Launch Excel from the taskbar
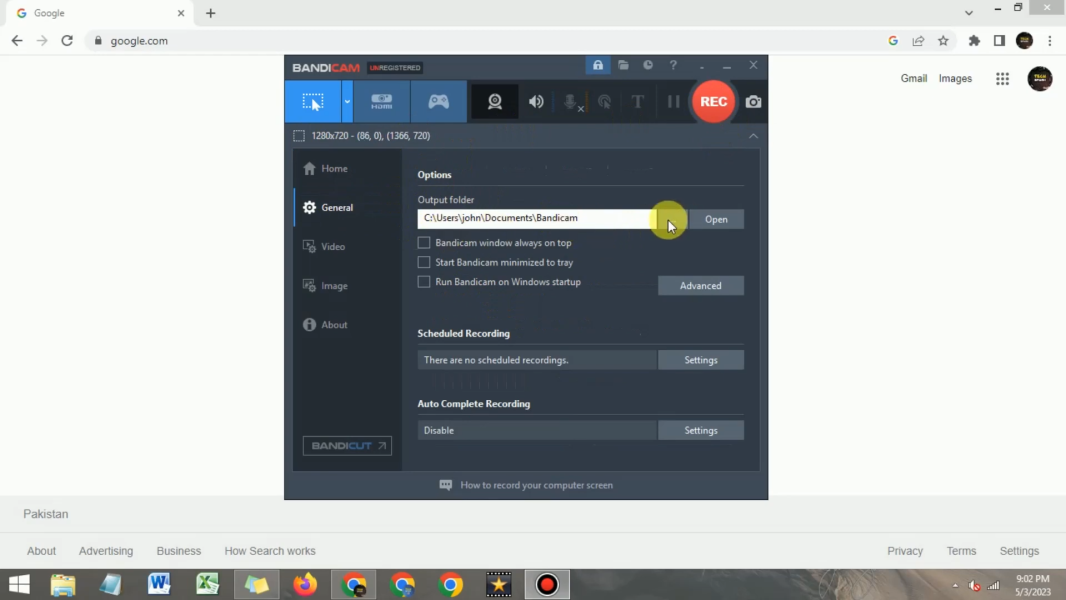The width and height of the screenshot is (1066, 600). pyautogui.click(x=207, y=584)
